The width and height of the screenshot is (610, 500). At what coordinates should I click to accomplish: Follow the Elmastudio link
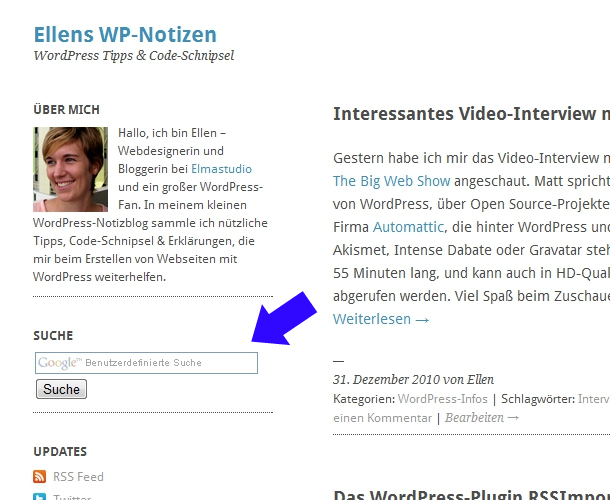pyautogui.click(x=221, y=169)
